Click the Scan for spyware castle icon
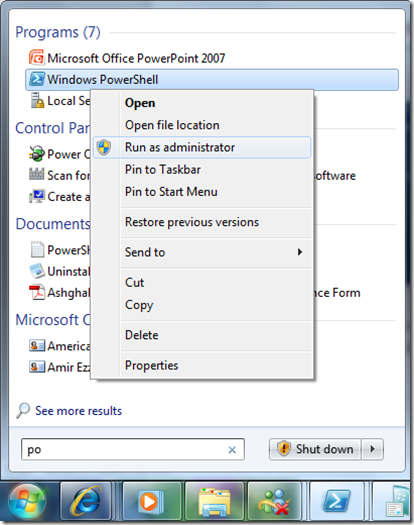This screenshot has width=414, height=525. pos(36,174)
